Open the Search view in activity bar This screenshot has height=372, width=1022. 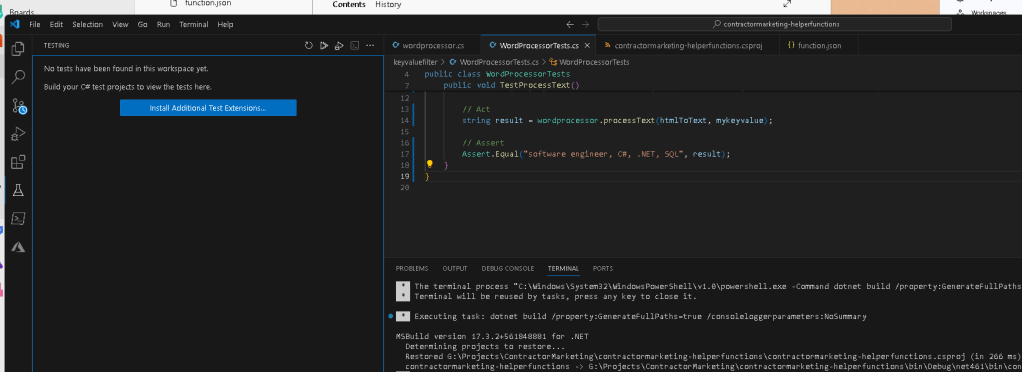(18, 77)
